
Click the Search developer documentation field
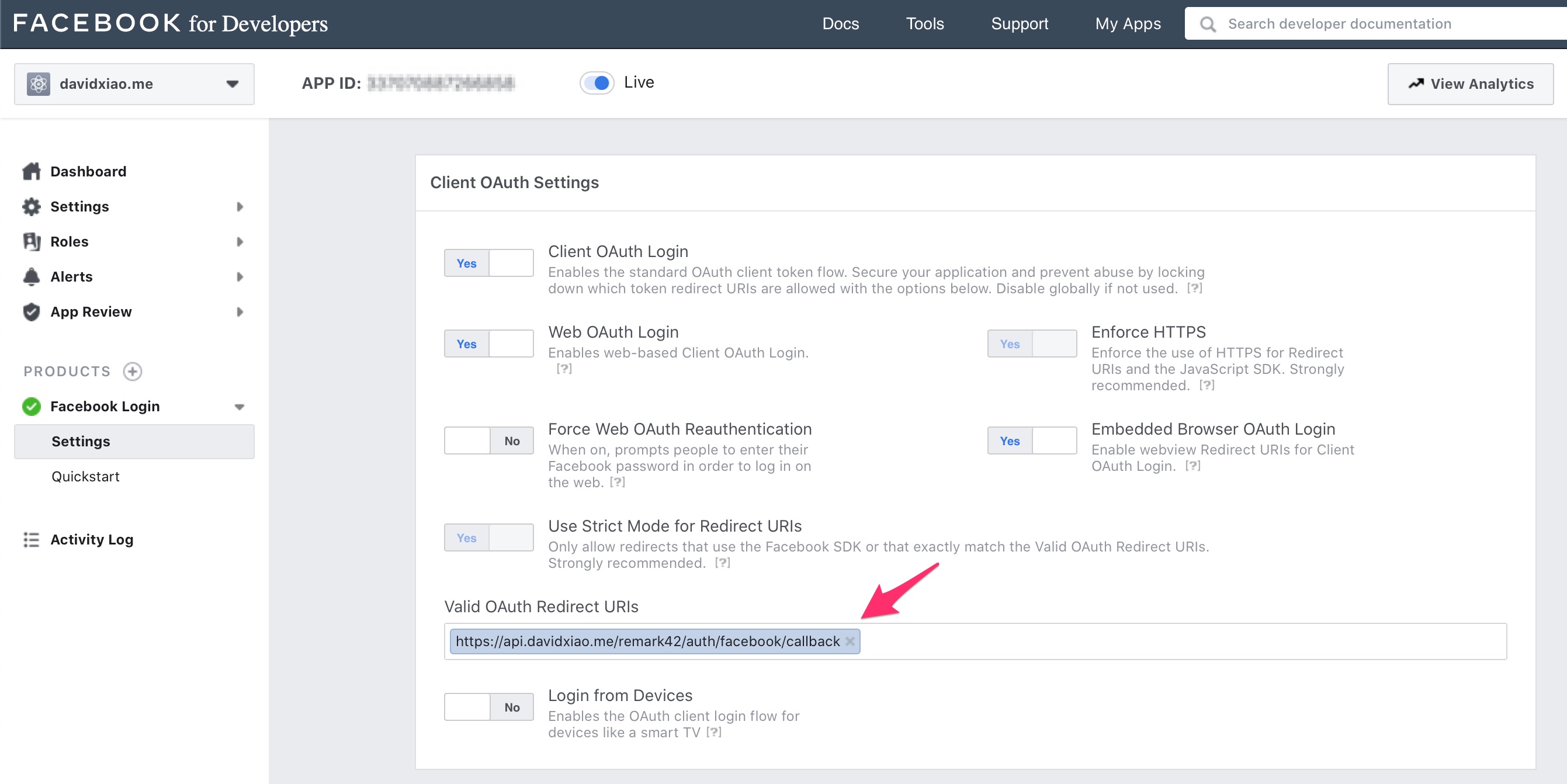(x=1376, y=24)
